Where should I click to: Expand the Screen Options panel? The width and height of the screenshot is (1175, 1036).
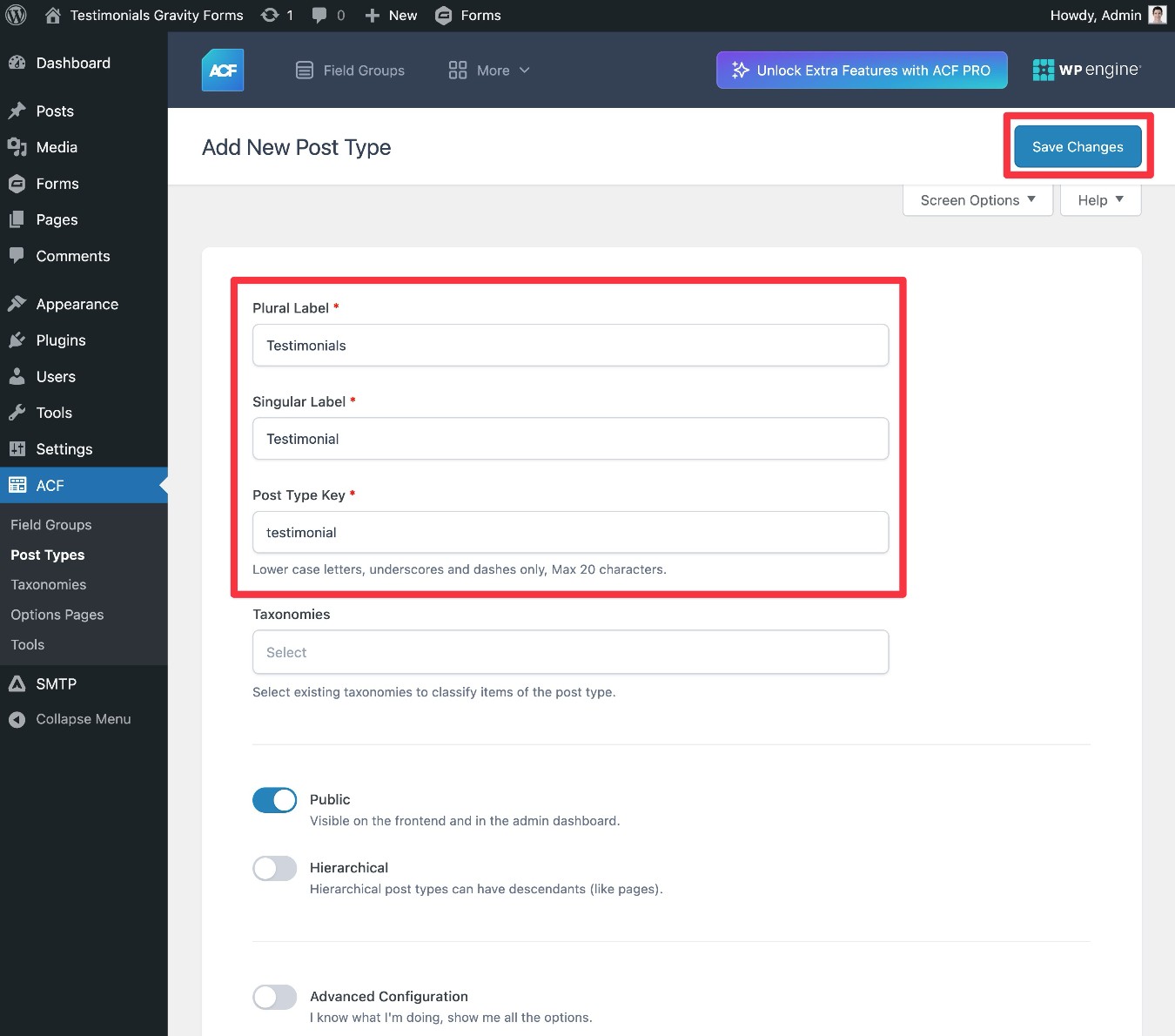coord(977,200)
